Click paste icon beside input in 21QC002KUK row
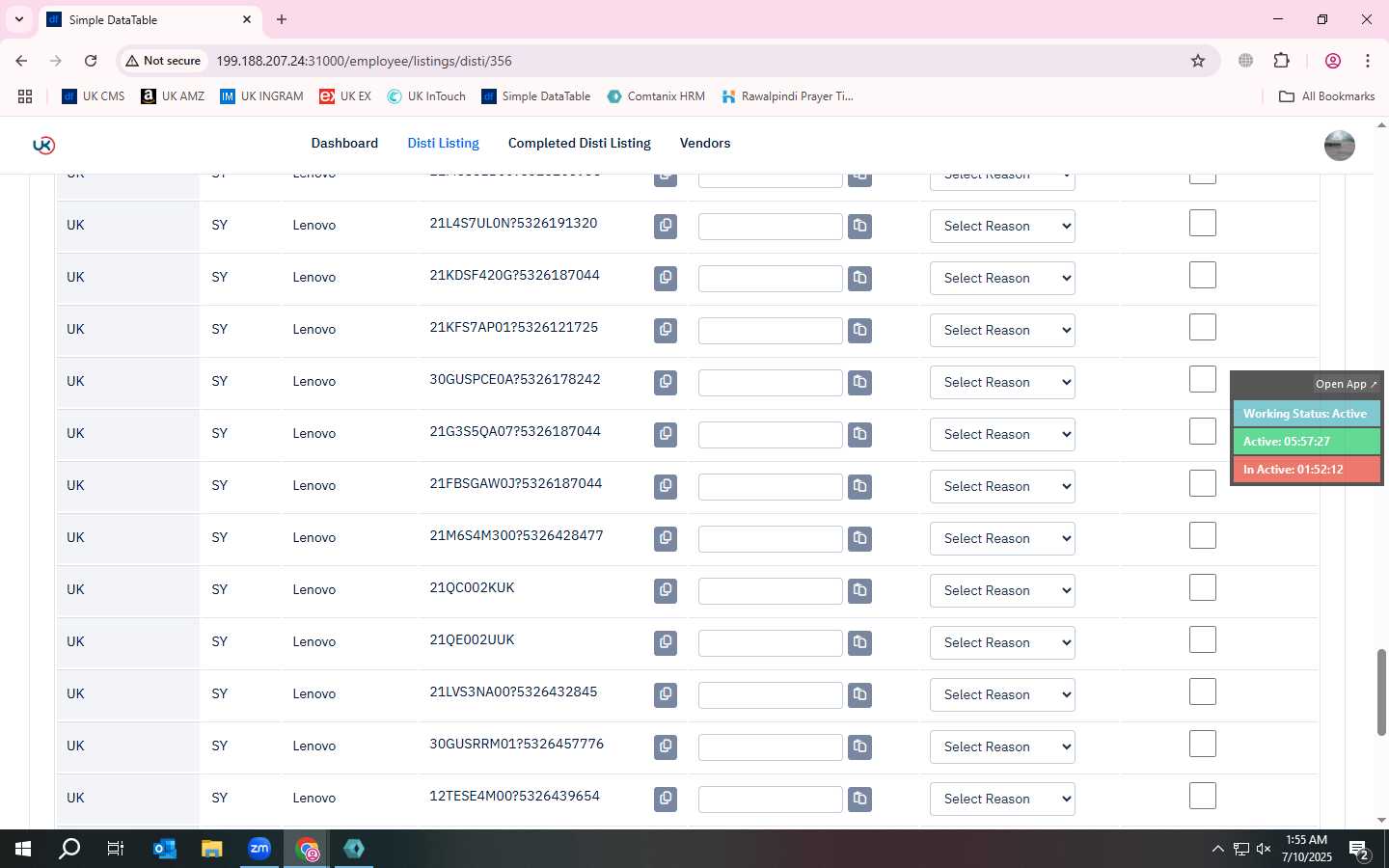 [x=860, y=590]
